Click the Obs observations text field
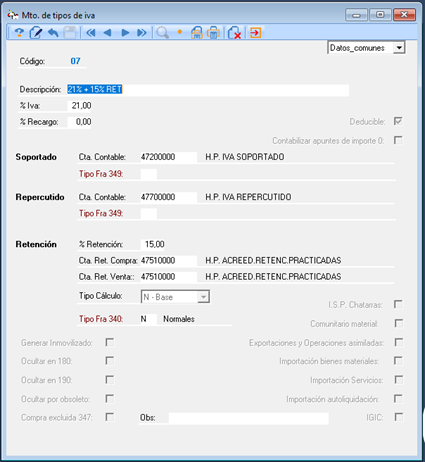 click(249, 418)
